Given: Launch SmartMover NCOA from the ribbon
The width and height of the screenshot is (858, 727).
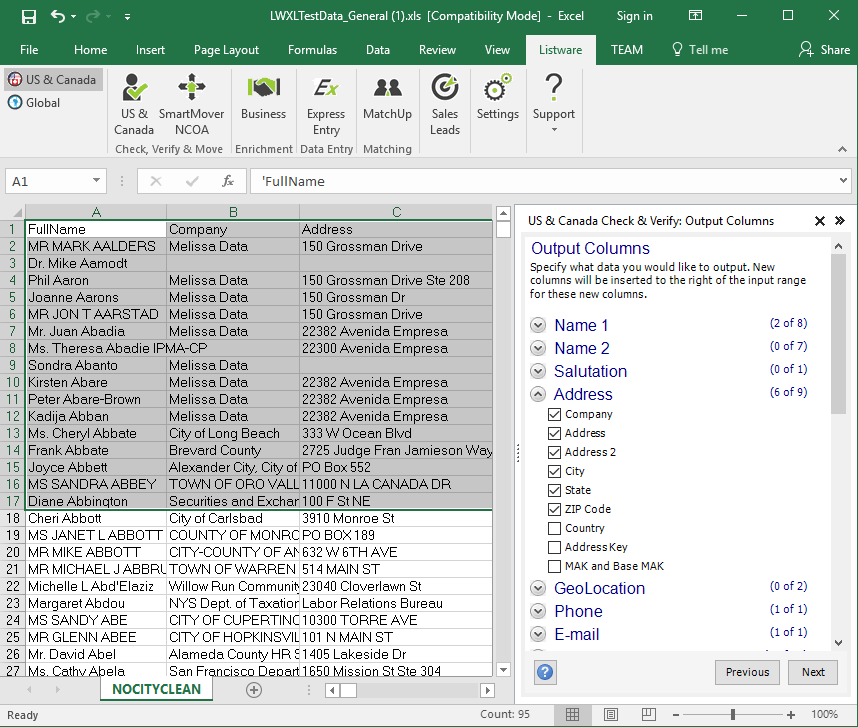Looking at the screenshot, I should point(191,105).
